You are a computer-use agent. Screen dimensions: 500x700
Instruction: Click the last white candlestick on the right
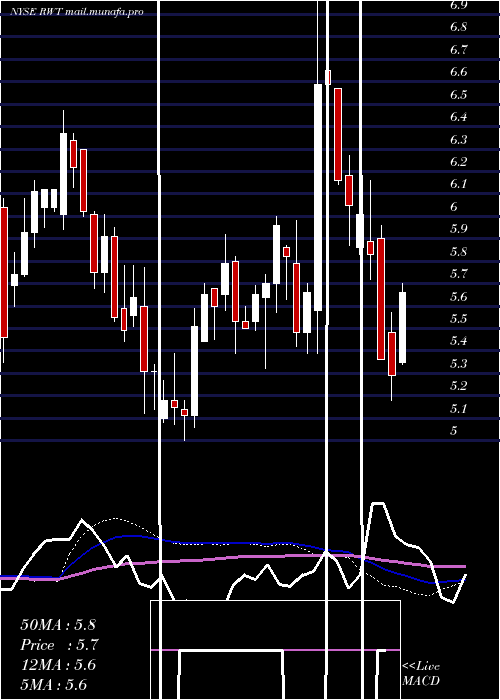[x=402, y=327]
